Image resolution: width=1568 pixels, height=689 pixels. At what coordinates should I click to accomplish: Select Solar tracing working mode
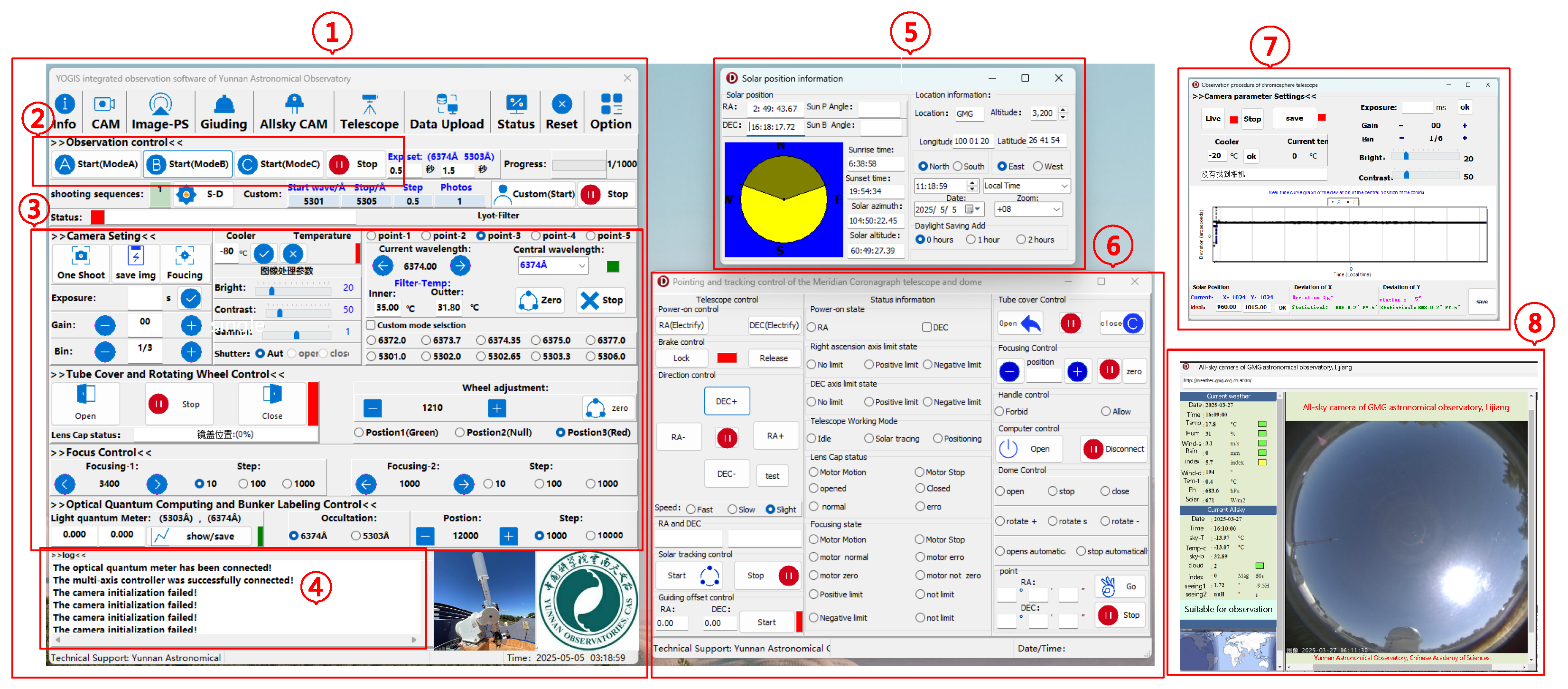pyautogui.click(x=869, y=439)
